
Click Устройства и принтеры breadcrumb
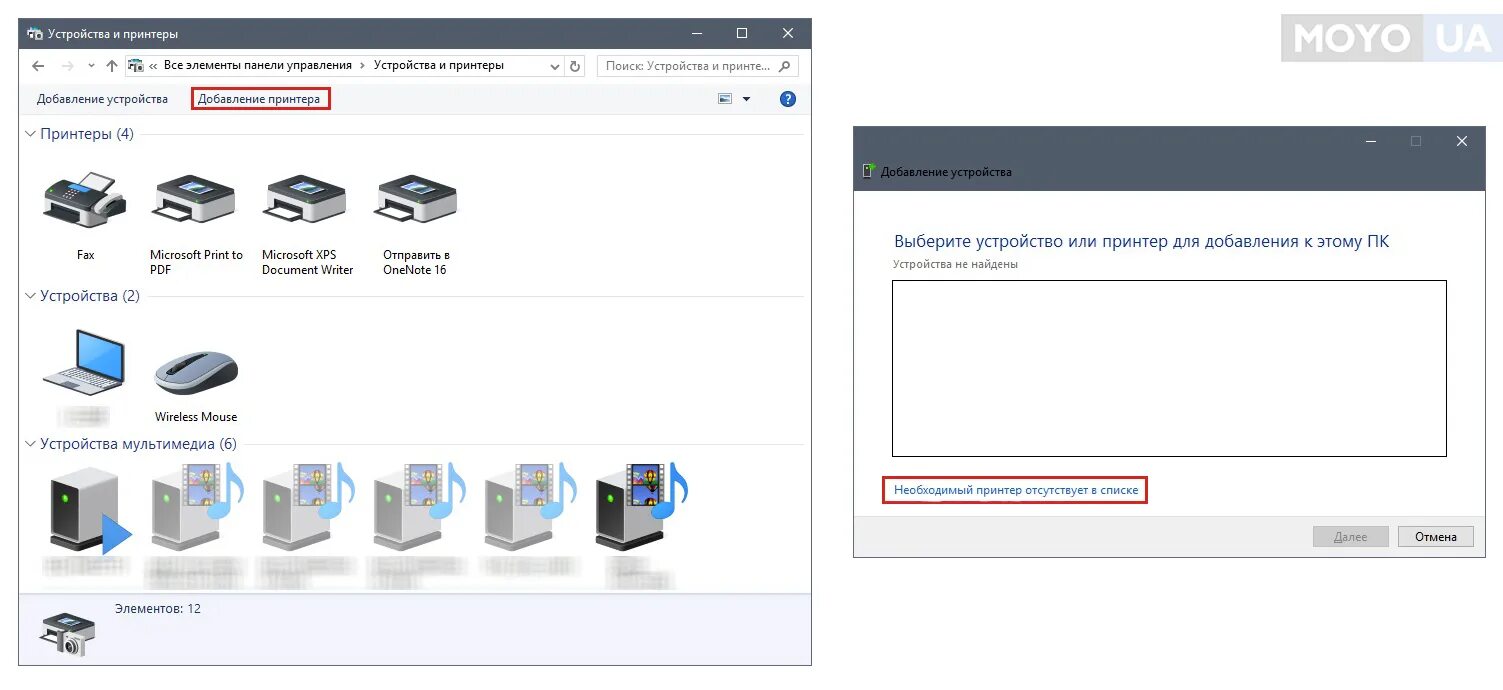439,65
